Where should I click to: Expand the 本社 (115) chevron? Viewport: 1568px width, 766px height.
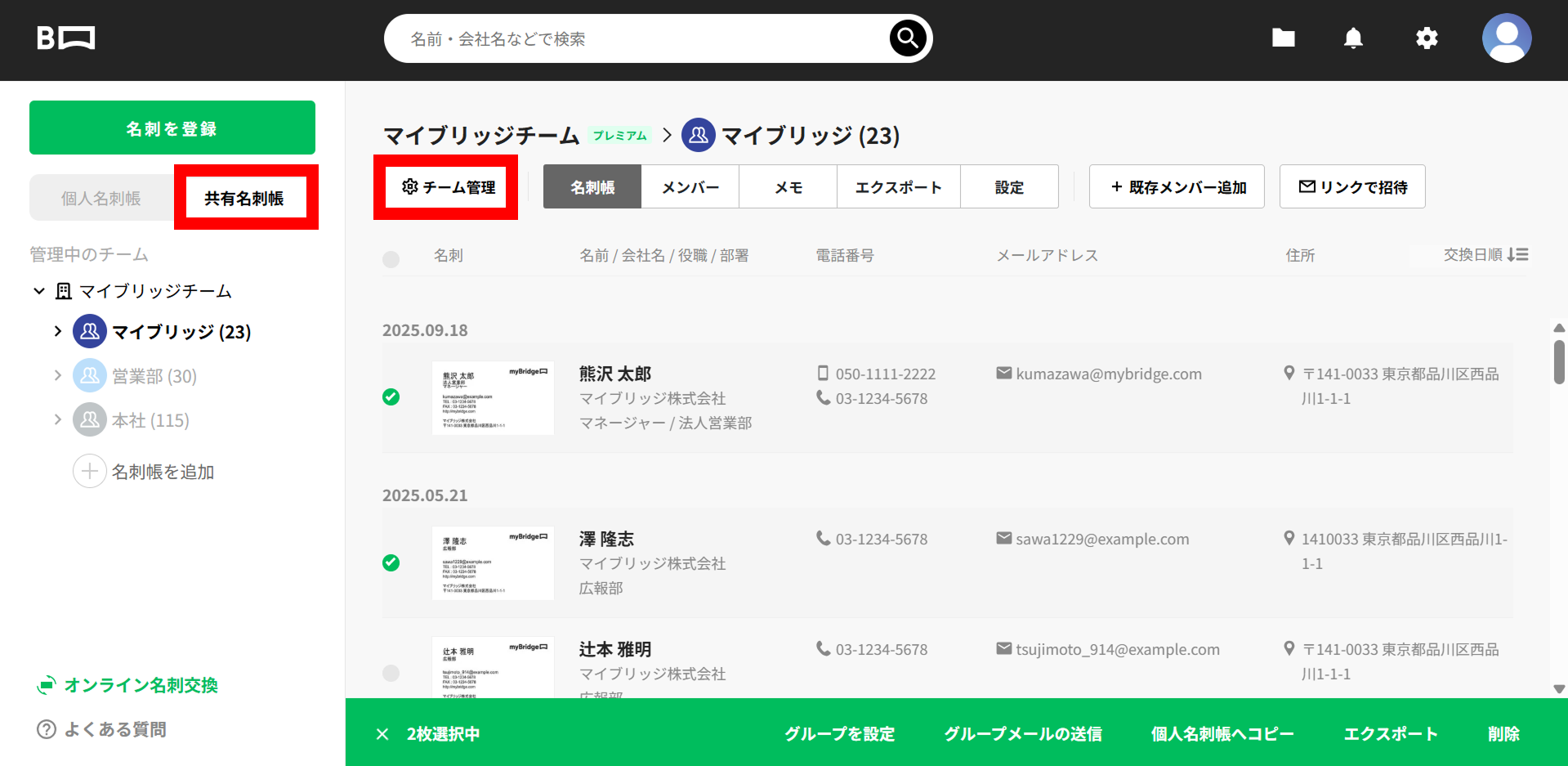point(57,419)
